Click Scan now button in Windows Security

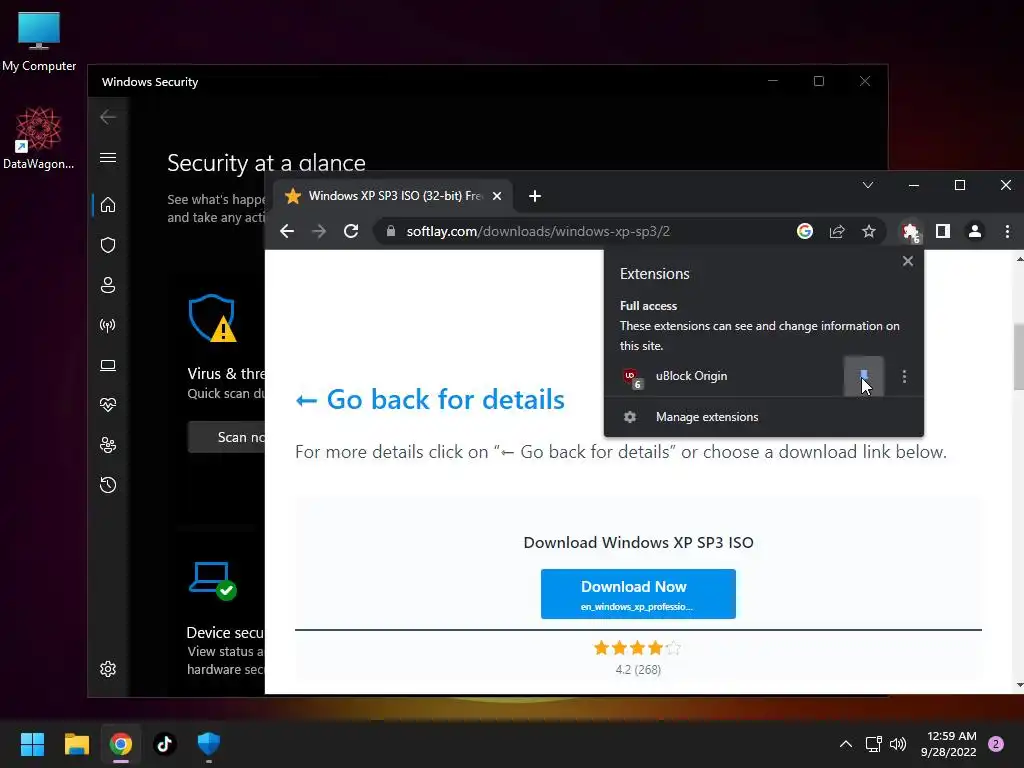point(227,437)
